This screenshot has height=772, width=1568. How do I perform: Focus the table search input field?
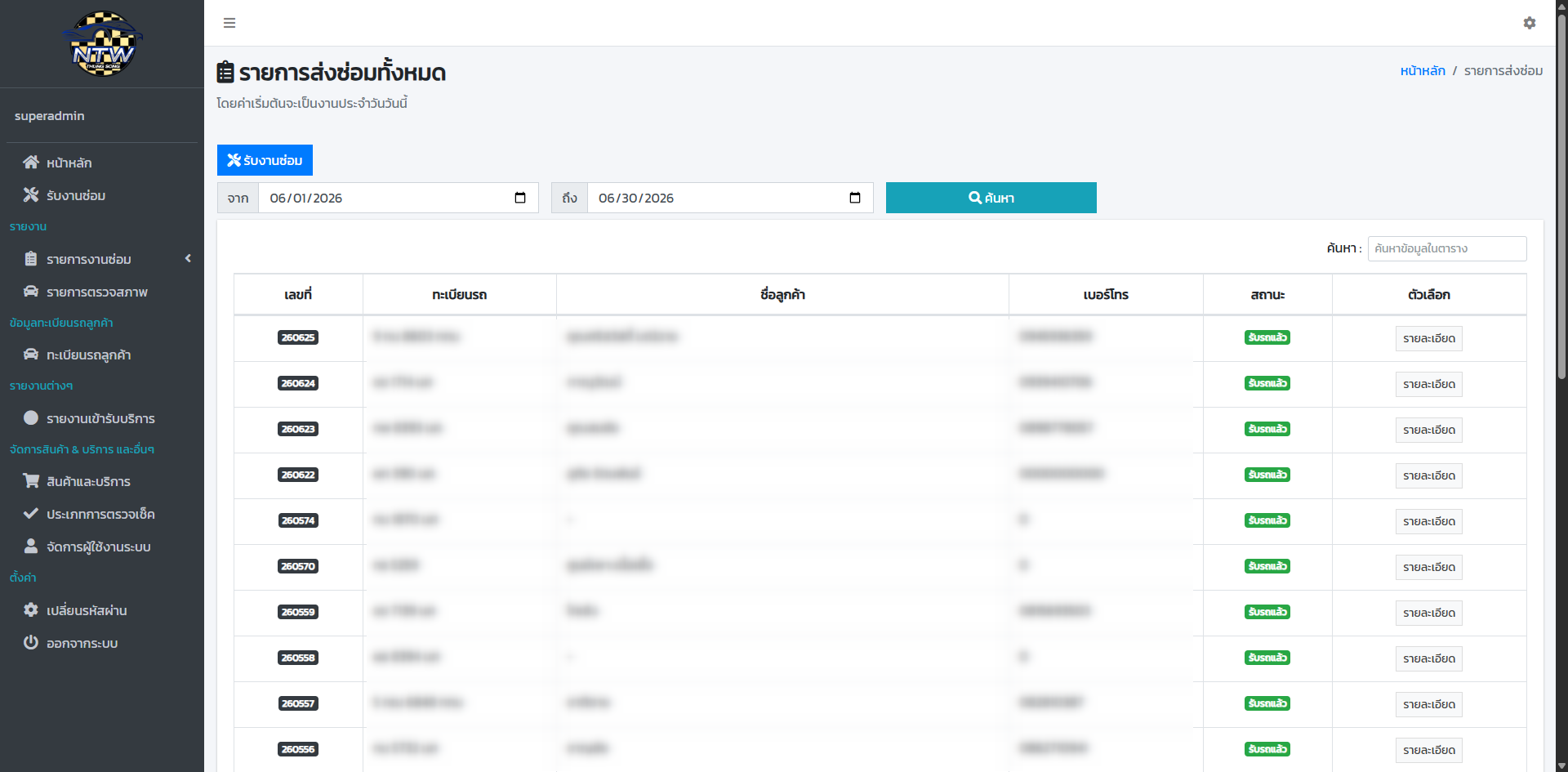pyautogui.click(x=1447, y=248)
